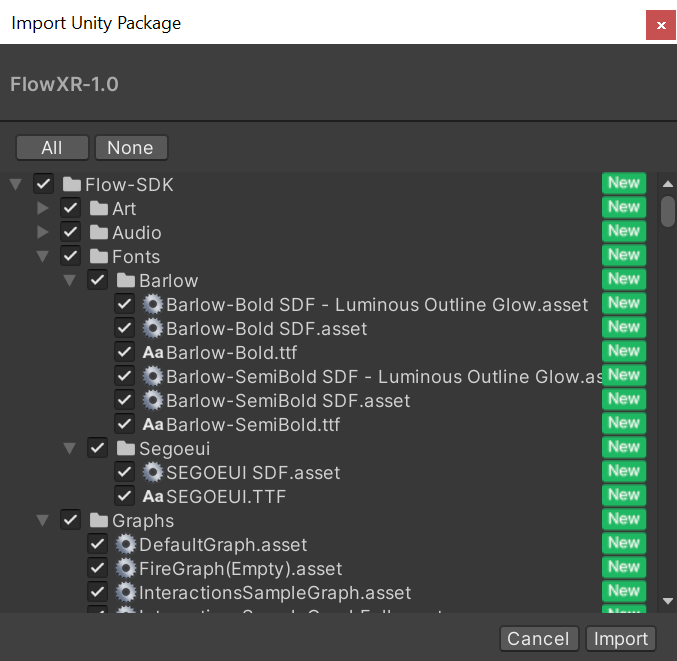This screenshot has height=661, width=677.
Task: Click the Aa font icon for SEGOEUI.TTF
Action: [x=153, y=497]
